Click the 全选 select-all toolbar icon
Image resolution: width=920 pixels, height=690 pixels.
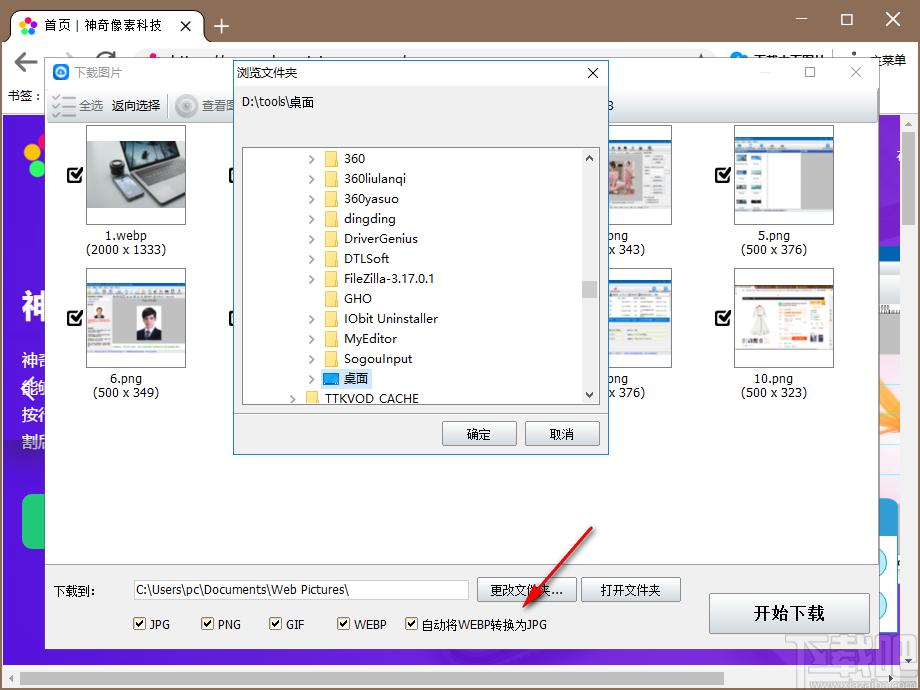63,106
